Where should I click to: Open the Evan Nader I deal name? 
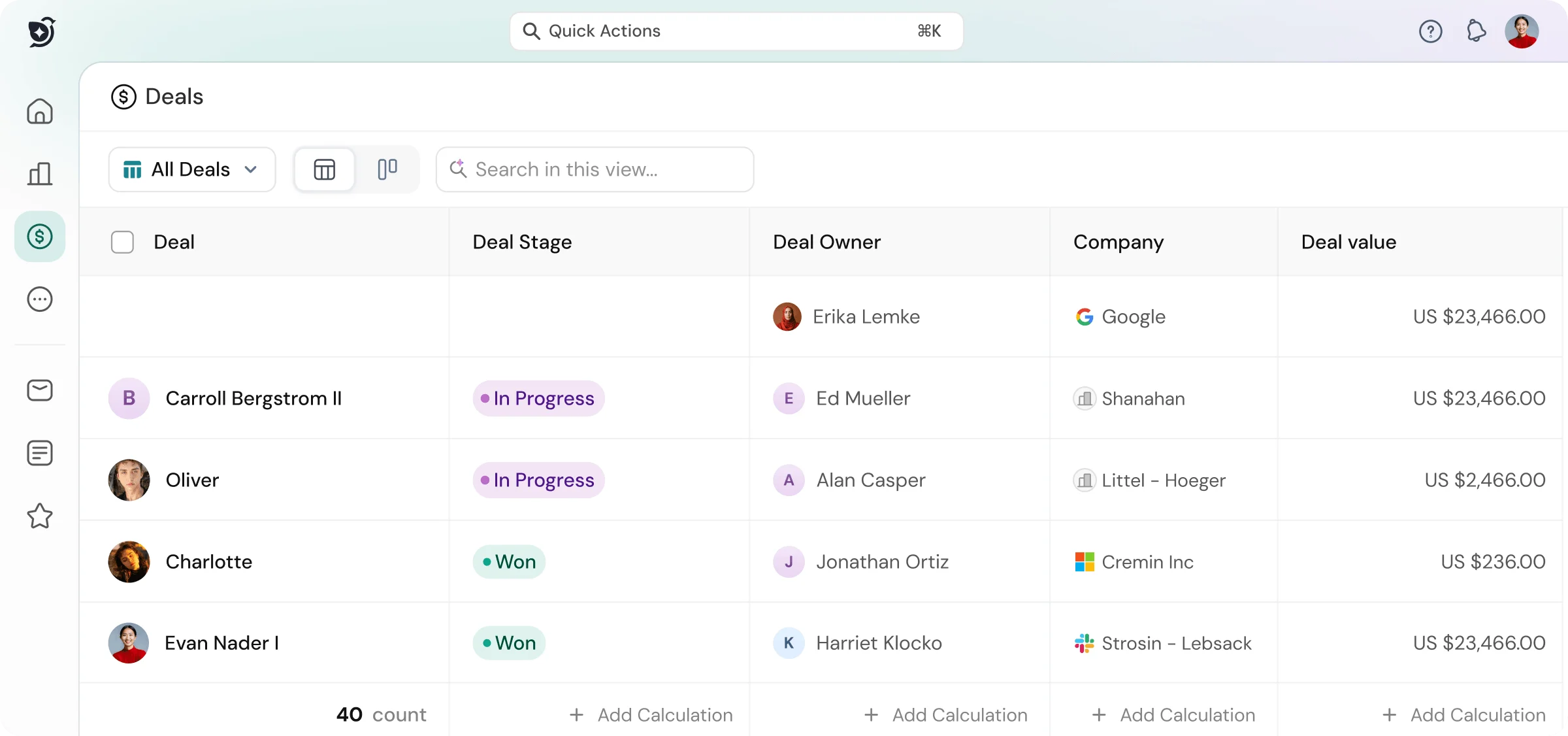[x=221, y=643]
